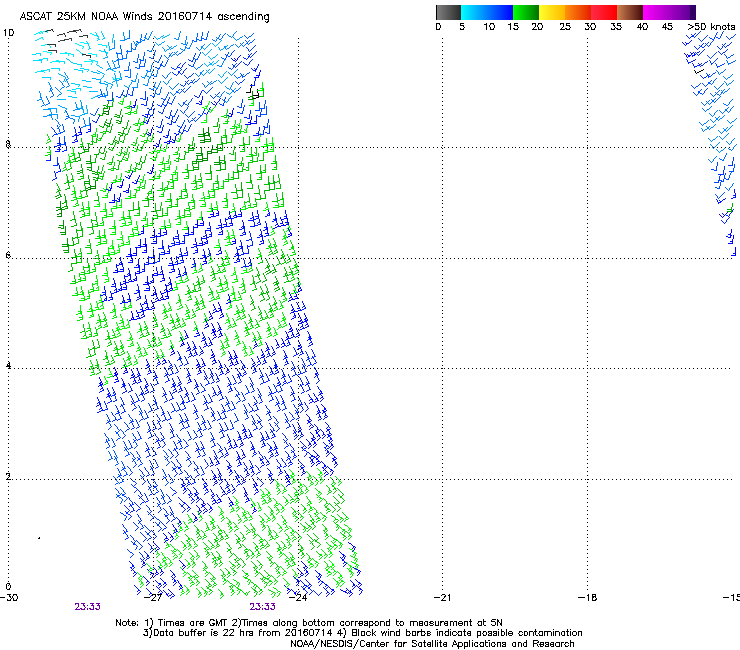This screenshot has height=650, width=740.
Task: Click the latitude axis label '10'
Action: (x=8, y=33)
